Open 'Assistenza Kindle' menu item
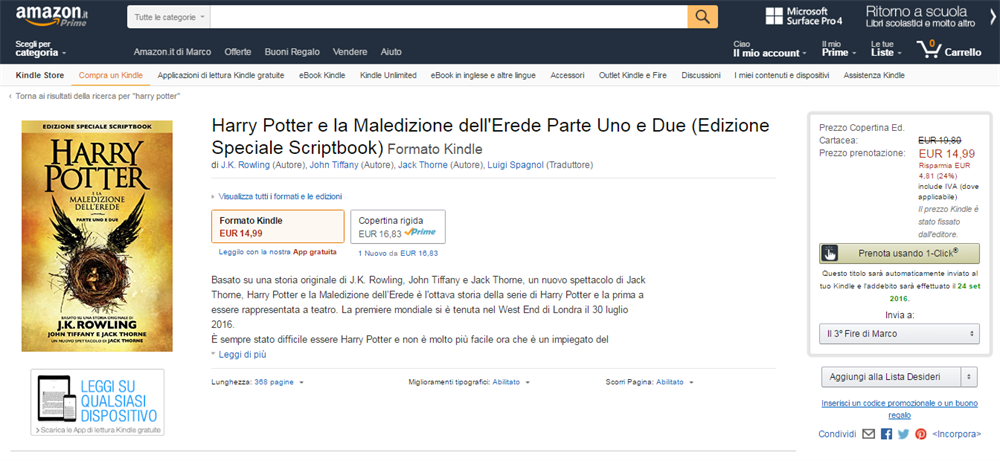 [874, 75]
